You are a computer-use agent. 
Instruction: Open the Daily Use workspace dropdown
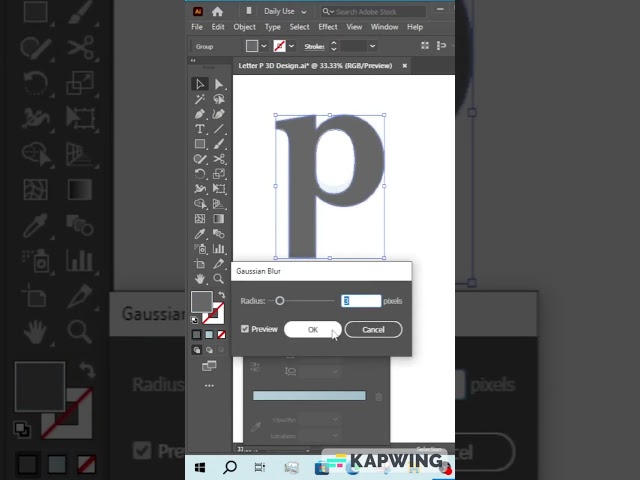[284, 11]
